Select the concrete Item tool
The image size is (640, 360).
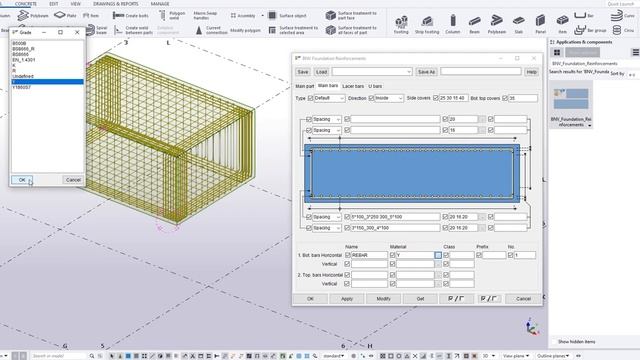562,24
